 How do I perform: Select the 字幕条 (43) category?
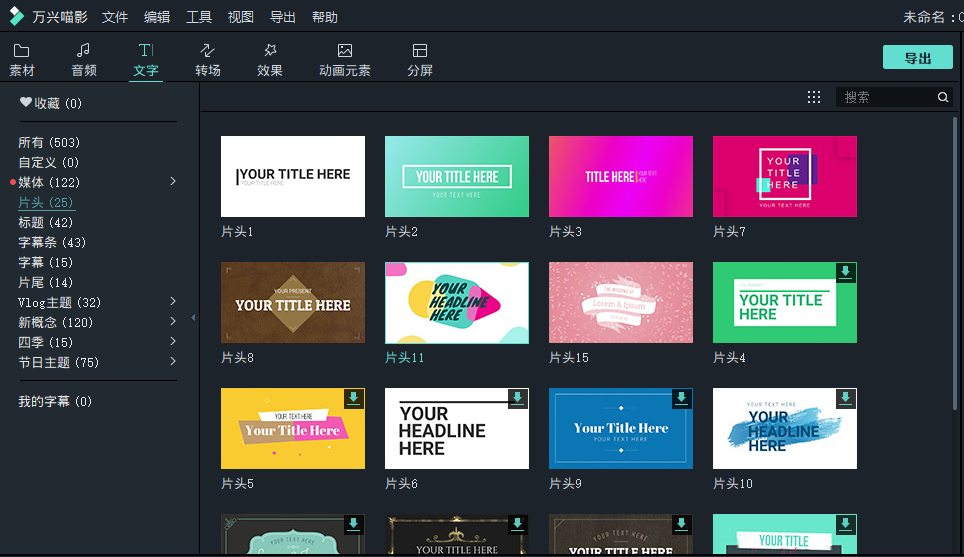(52, 242)
